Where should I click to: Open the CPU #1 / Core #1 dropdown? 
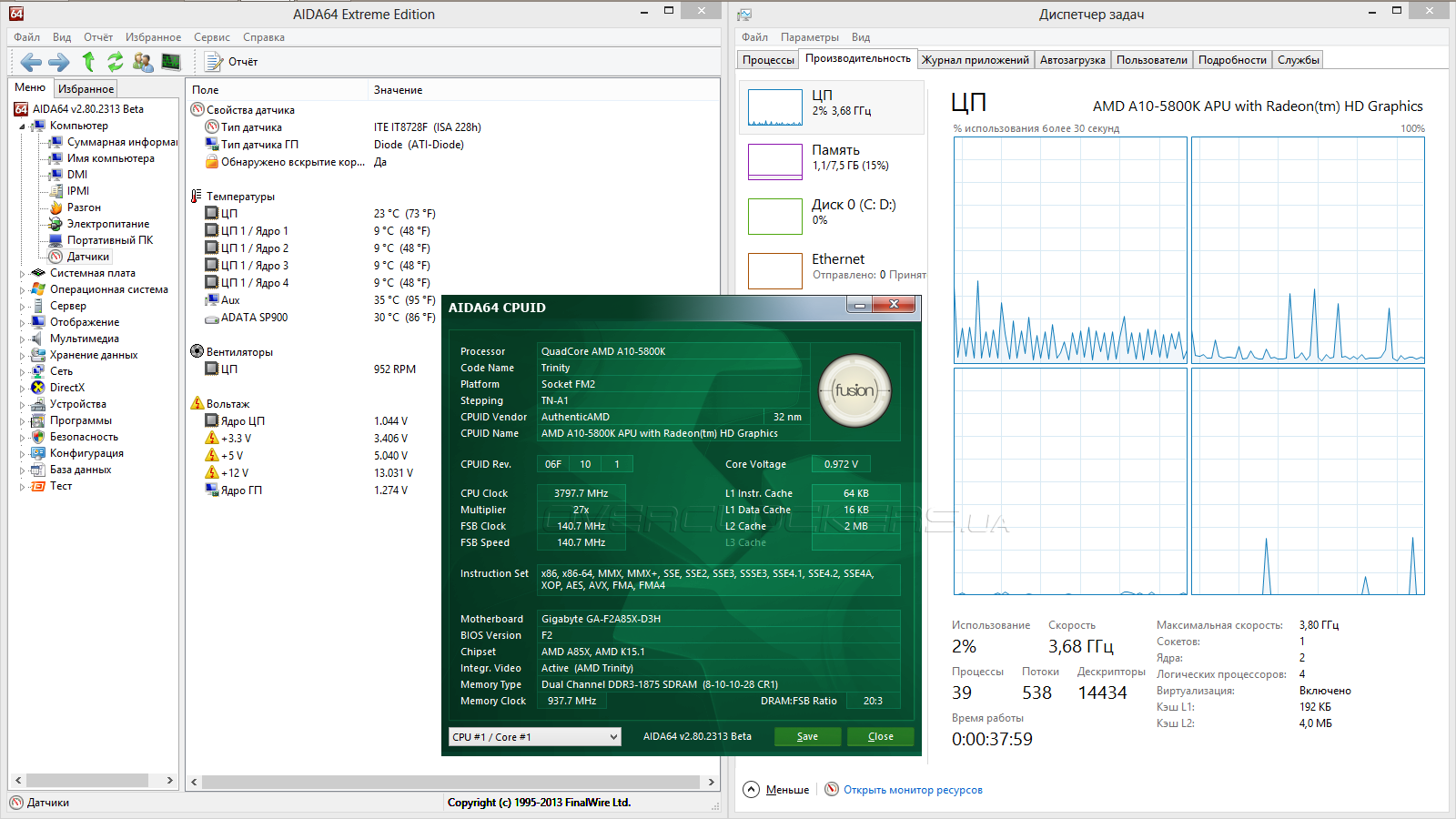coord(535,737)
